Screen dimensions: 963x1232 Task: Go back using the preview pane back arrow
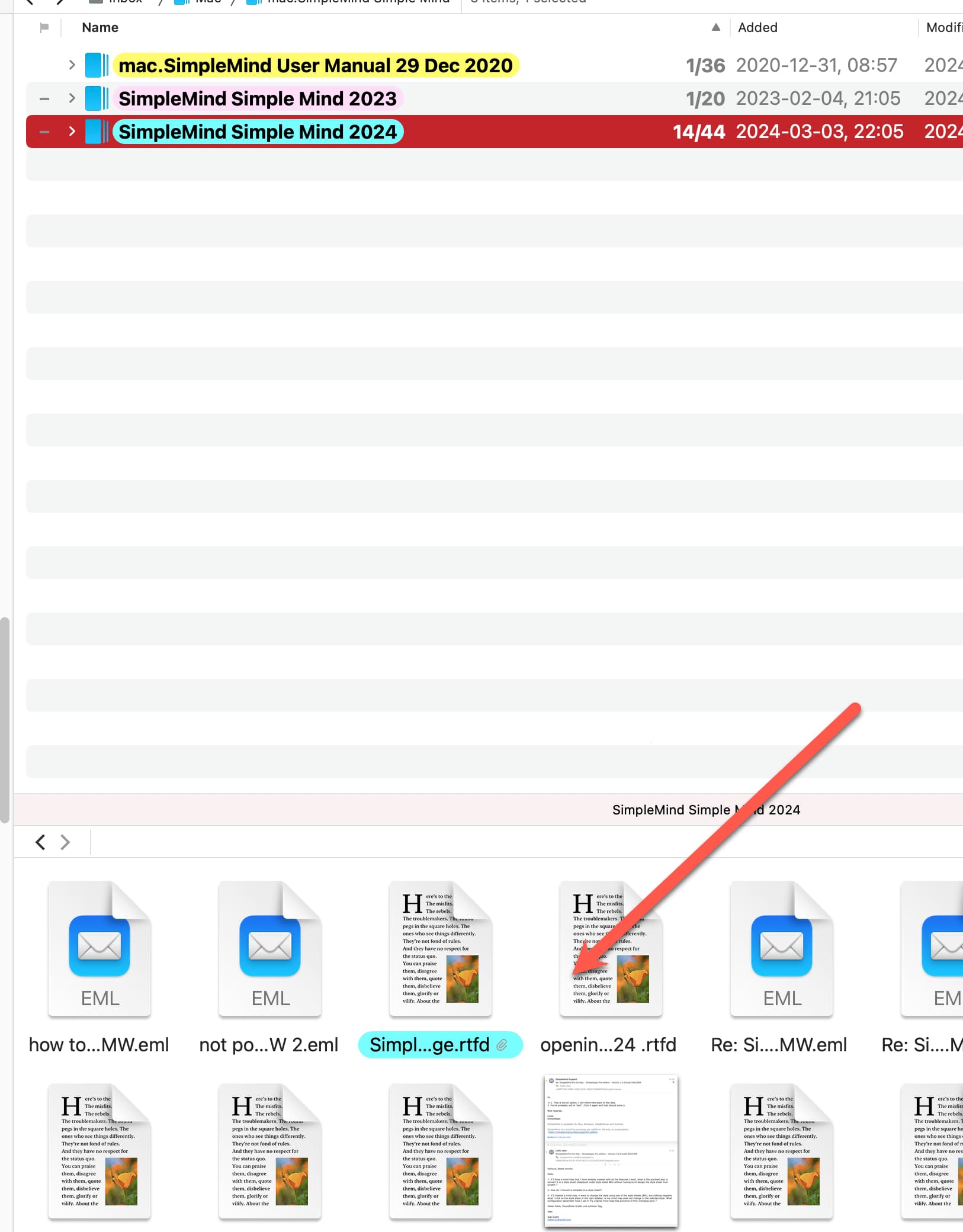[40, 842]
